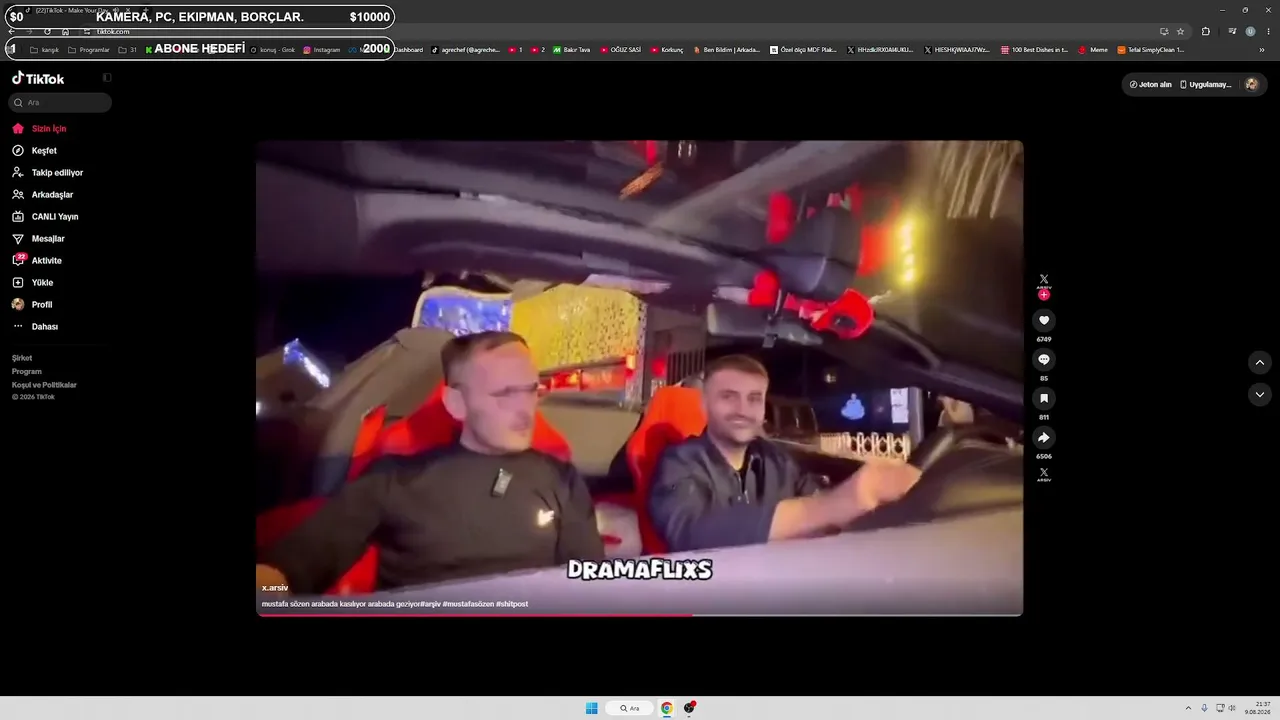Go to next video with down arrow
Viewport: 1280px width, 720px height.
pos(1260,395)
